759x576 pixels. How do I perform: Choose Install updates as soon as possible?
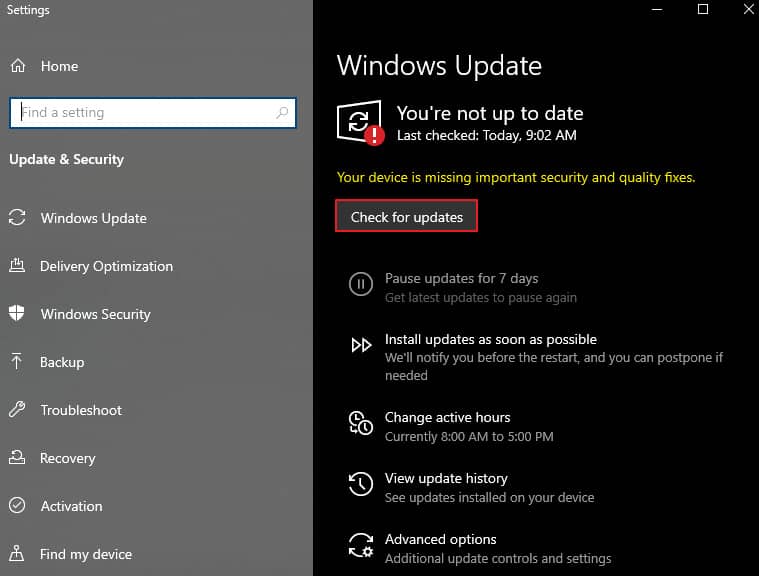point(490,339)
